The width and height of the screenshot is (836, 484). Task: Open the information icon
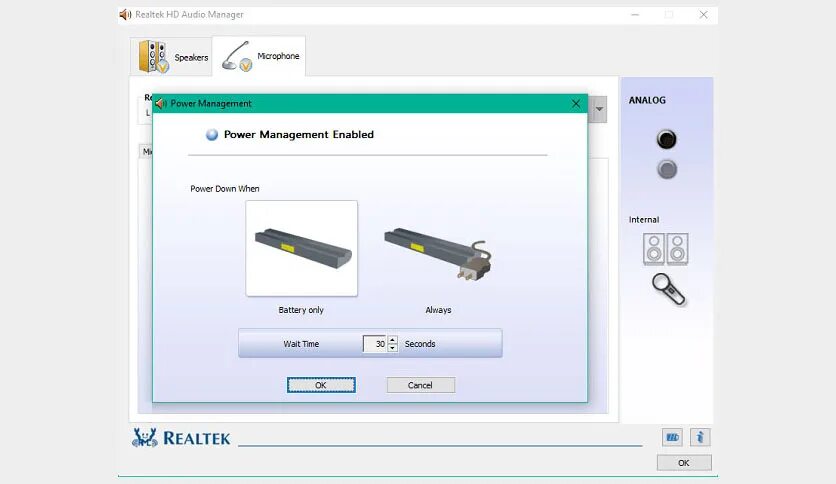coord(700,438)
